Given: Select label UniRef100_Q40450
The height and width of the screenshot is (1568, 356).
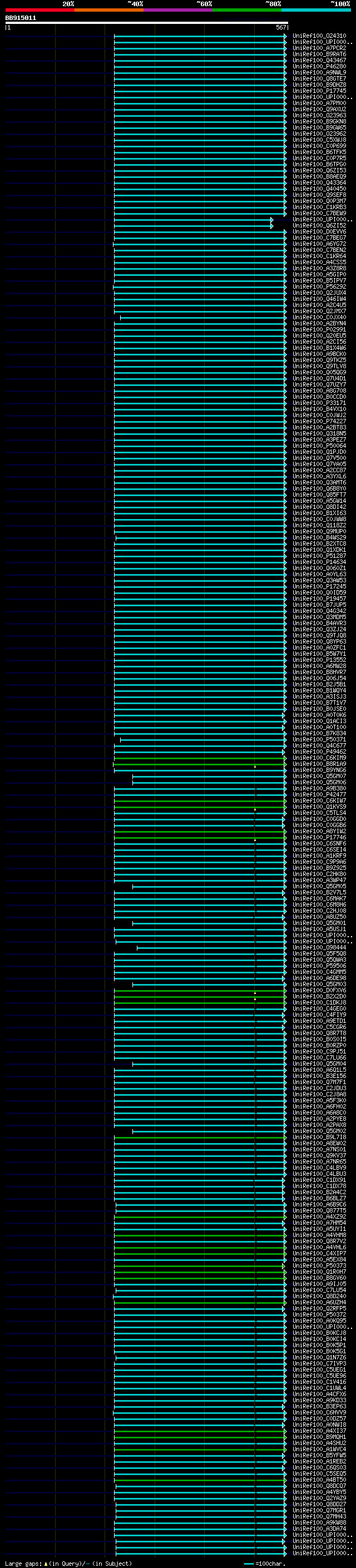Looking at the screenshot, I should point(319,189).
